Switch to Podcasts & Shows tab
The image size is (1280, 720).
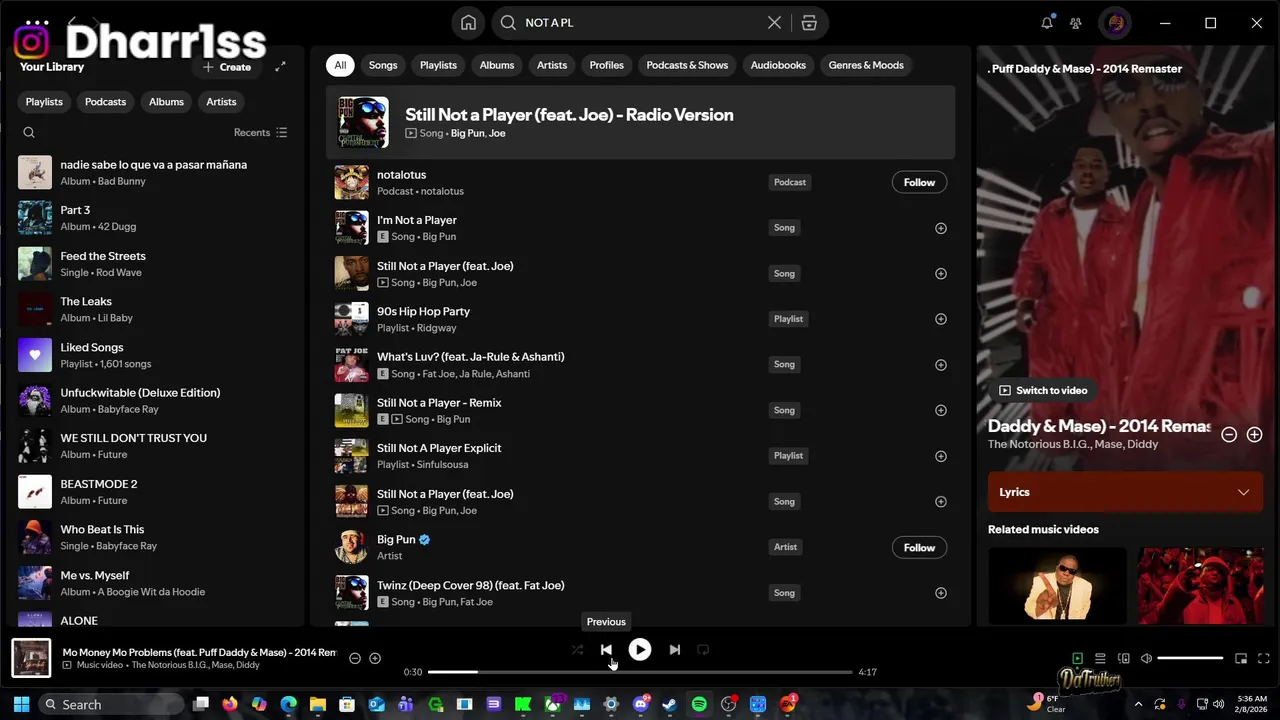[687, 65]
